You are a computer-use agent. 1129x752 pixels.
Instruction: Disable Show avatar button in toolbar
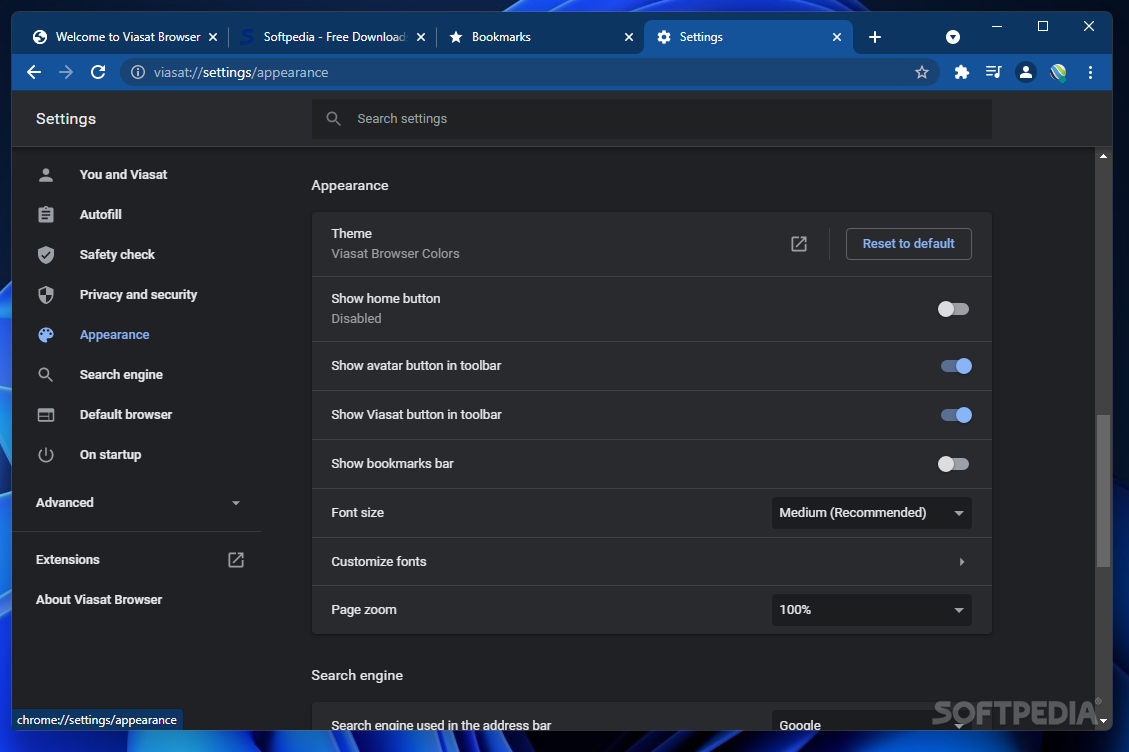pos(955,366)
